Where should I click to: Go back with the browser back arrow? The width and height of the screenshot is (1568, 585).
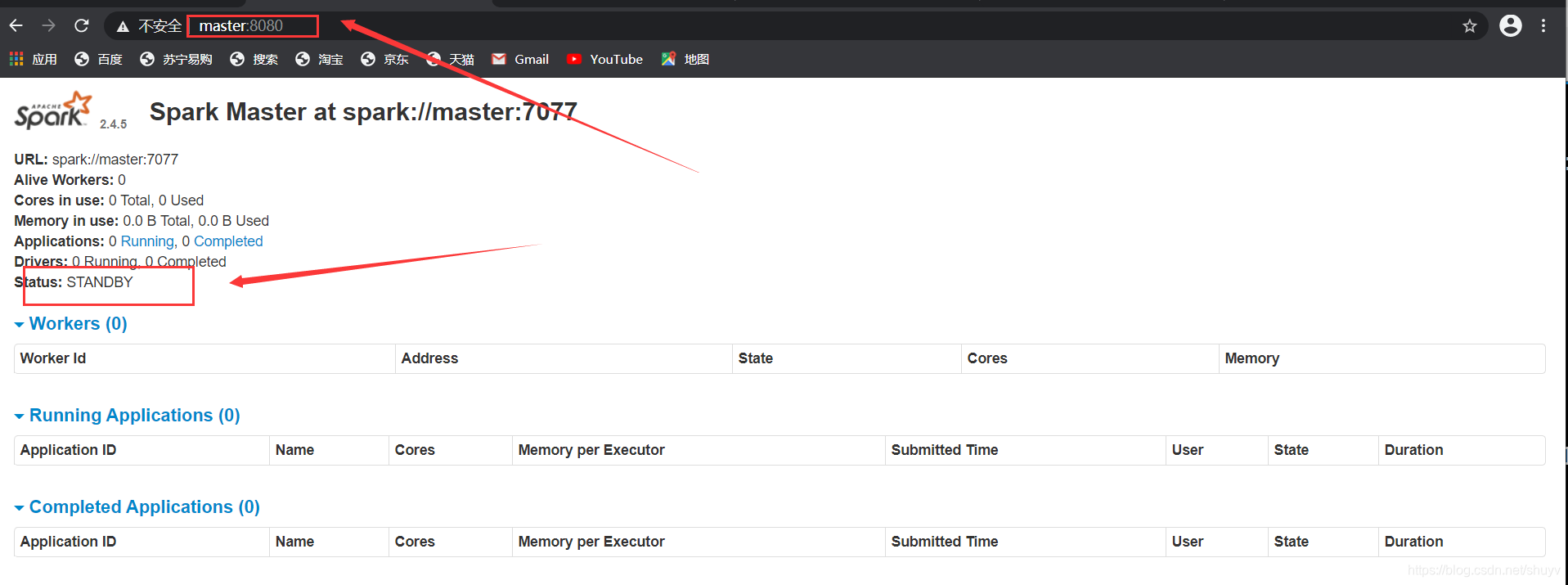tap(16, 26)
